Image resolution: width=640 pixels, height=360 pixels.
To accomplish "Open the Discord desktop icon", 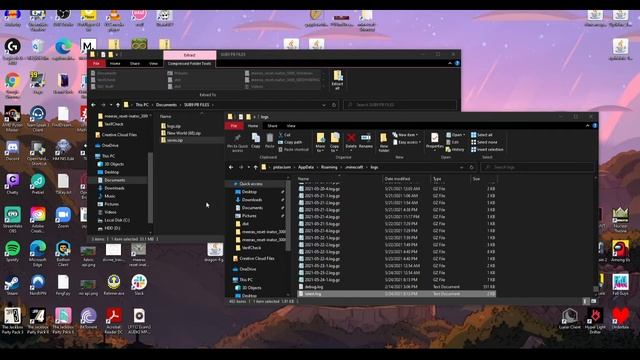I will coord(13,151).
